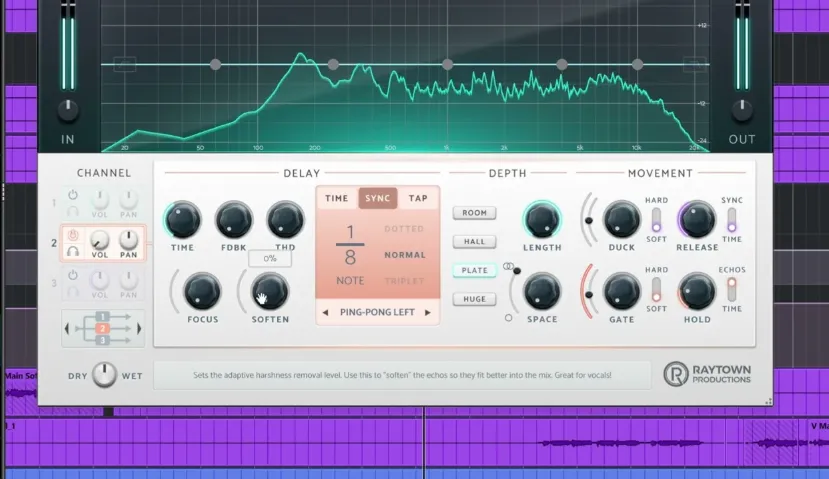Select NORMAL note option
Viewport: 829px width, 479px height.
pyautogui.click(x=404, y=255)
